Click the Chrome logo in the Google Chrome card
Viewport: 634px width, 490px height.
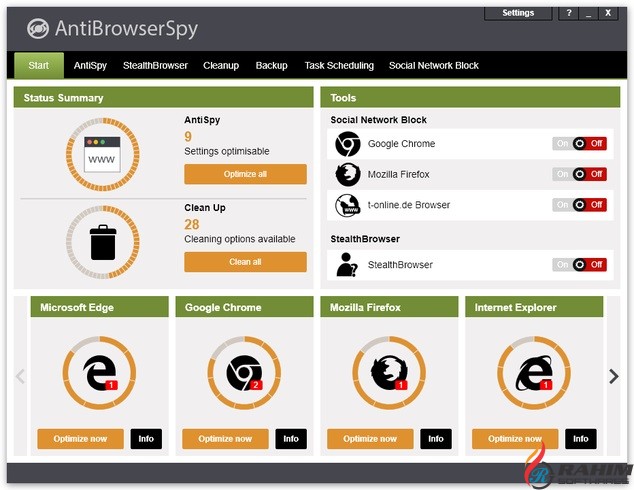pos(244,373)
